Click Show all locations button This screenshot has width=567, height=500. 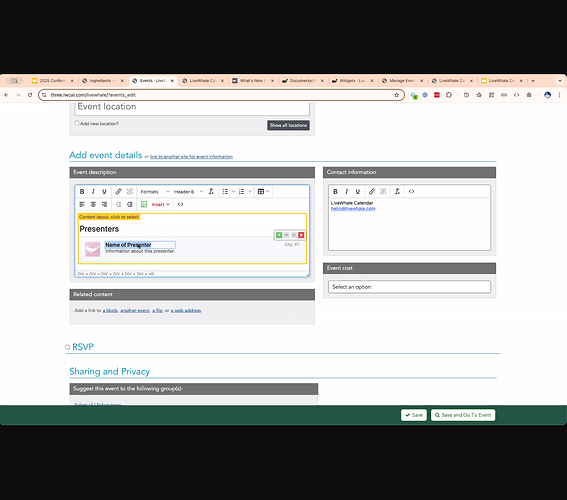(288, 125)
